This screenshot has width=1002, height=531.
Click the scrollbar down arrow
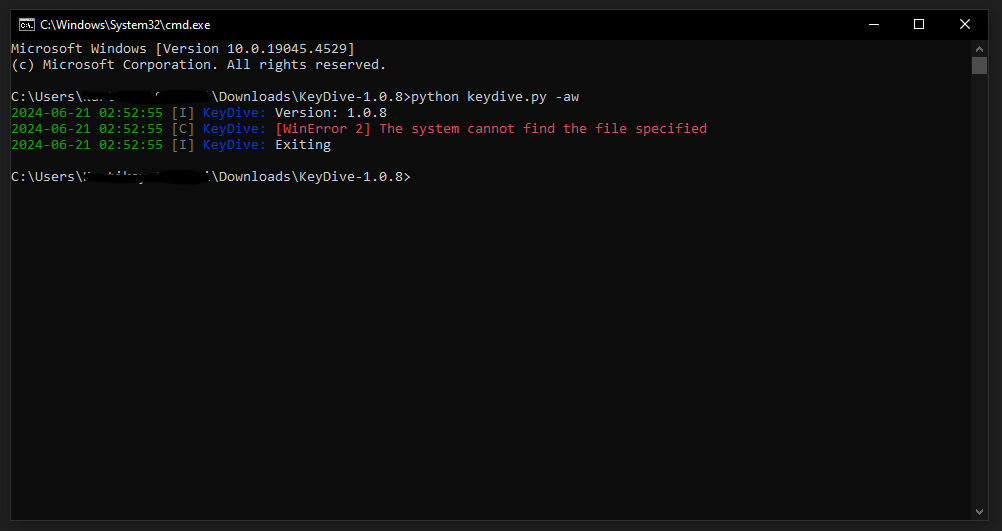pyautogui.click(x=979, y=512)
